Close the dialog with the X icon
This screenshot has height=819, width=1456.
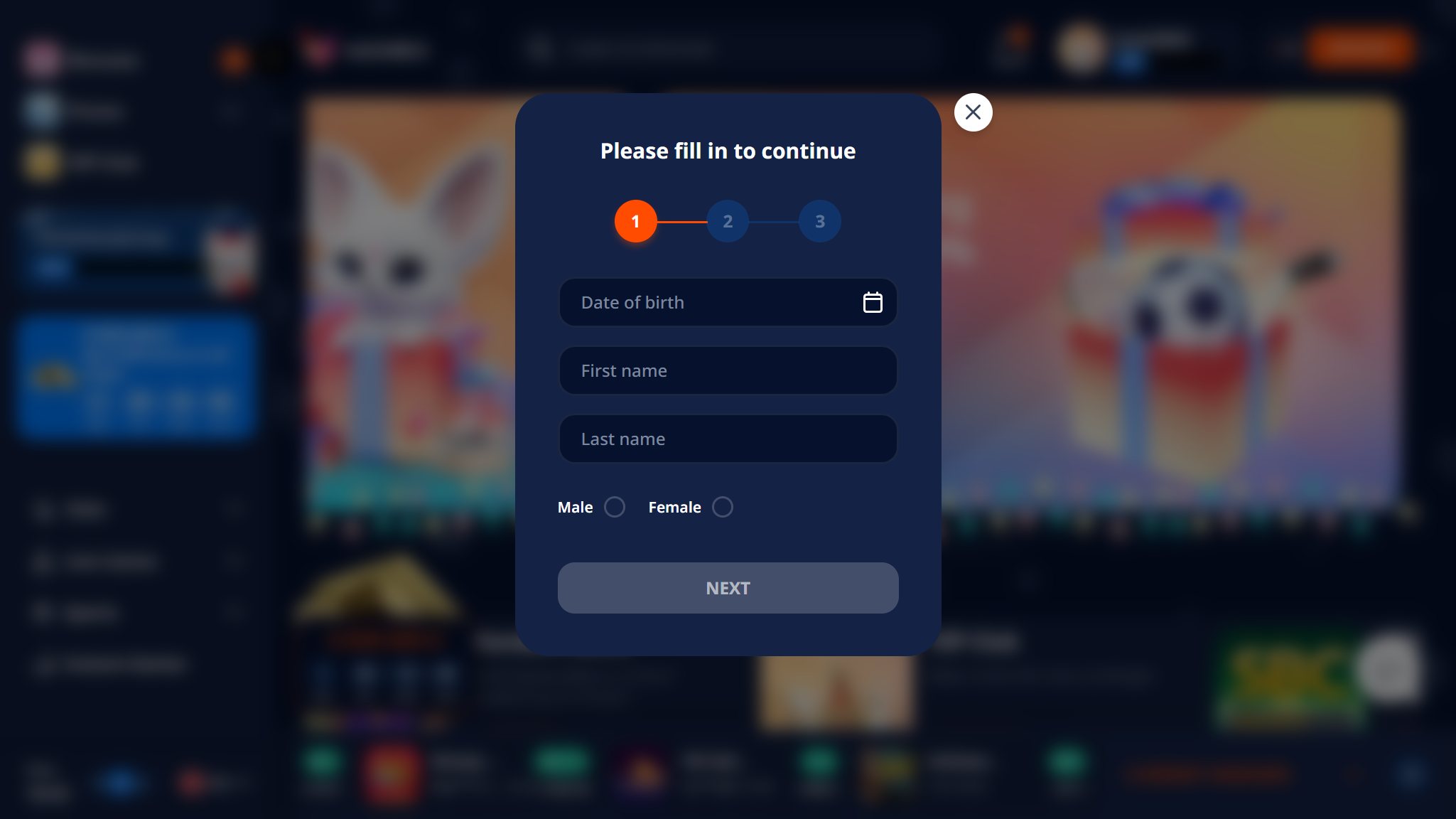point(973,112)
